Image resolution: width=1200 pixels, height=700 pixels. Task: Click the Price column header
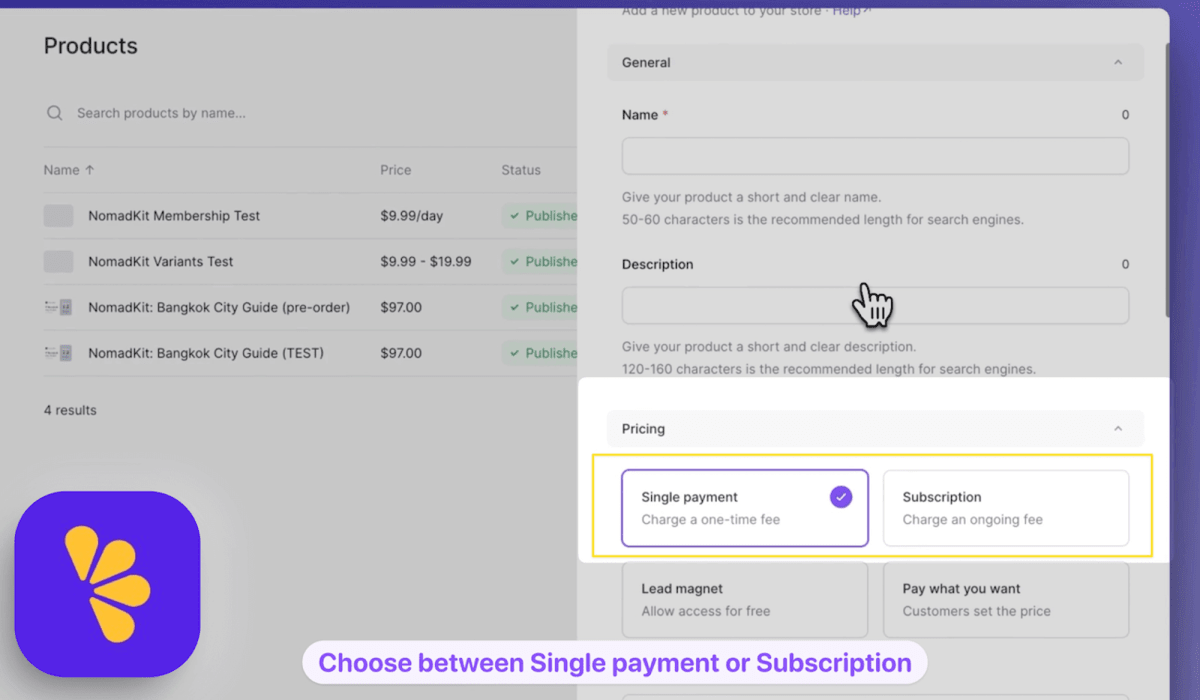[395, 170]
